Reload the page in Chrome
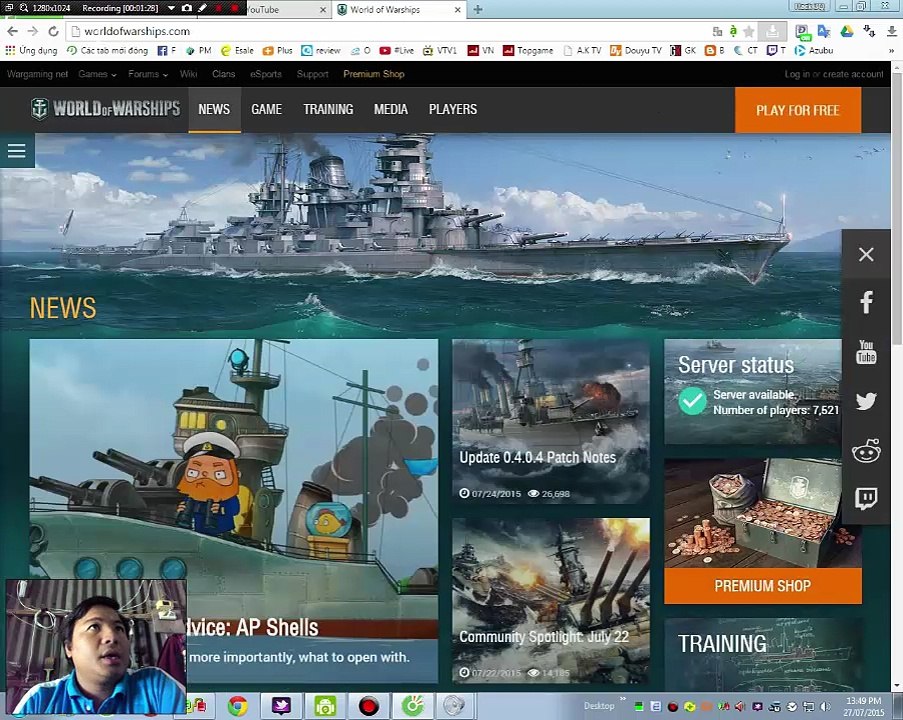The image size is (903, 720). (54, 31)
